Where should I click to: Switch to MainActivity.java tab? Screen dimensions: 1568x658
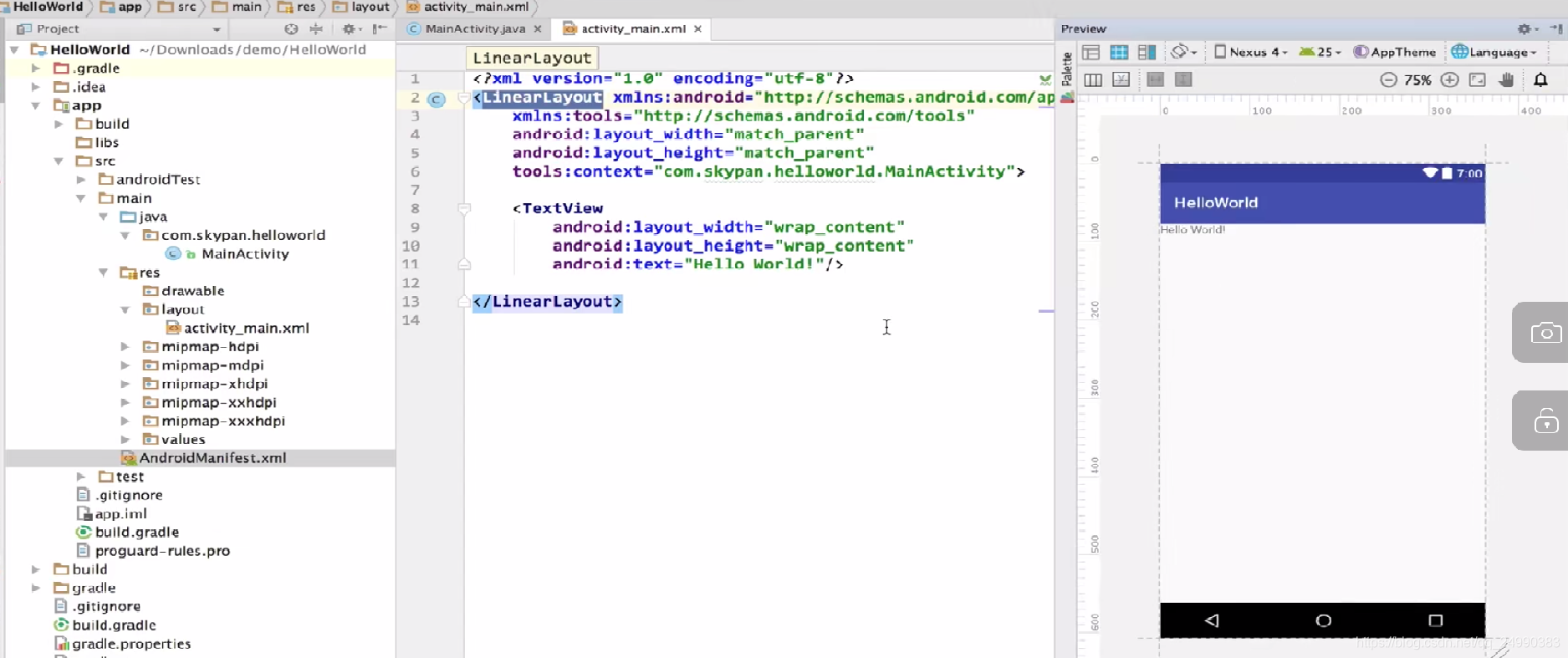click(x=475, y=28)
